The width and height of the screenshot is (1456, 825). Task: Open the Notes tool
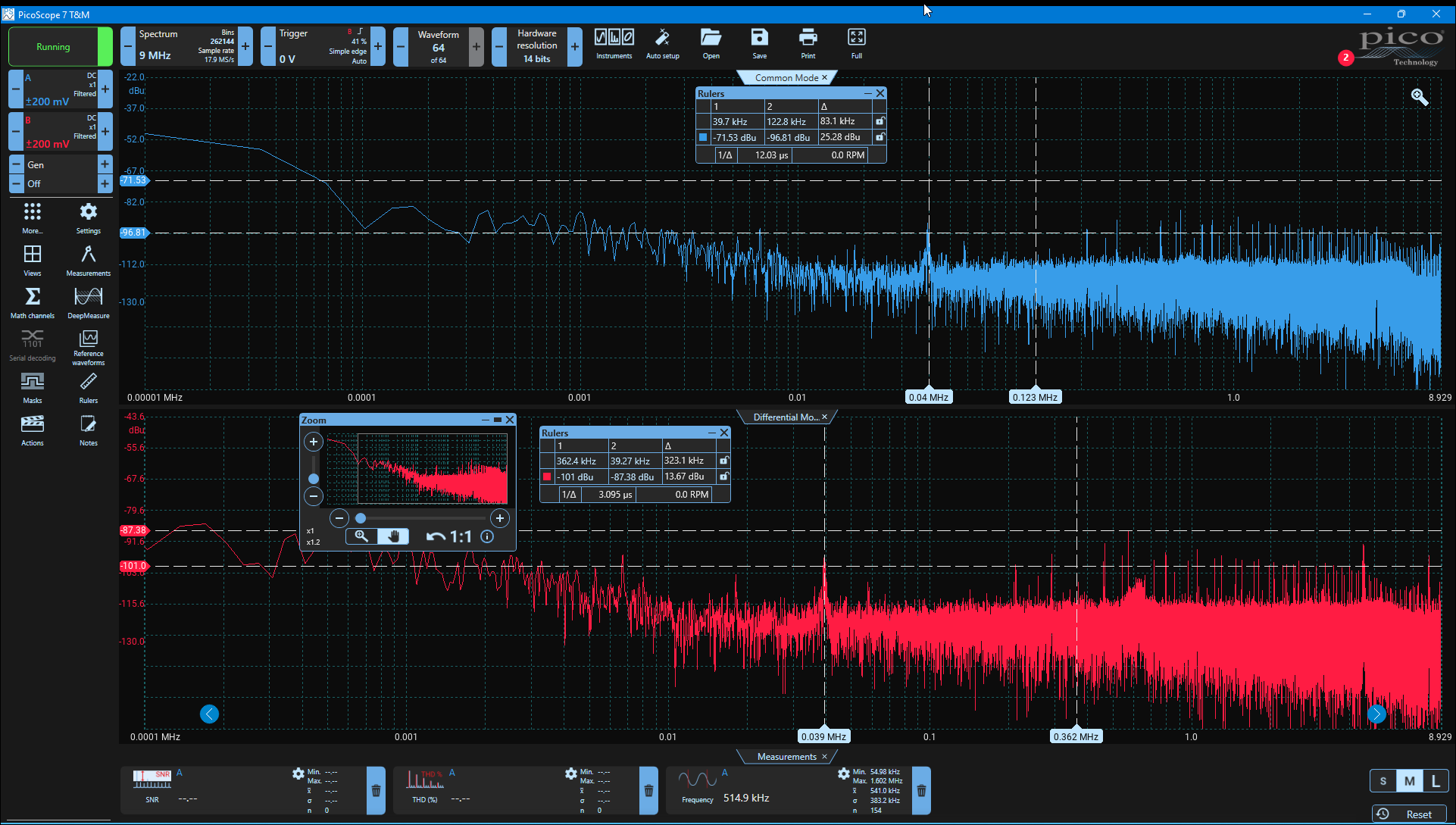point(89,430)
